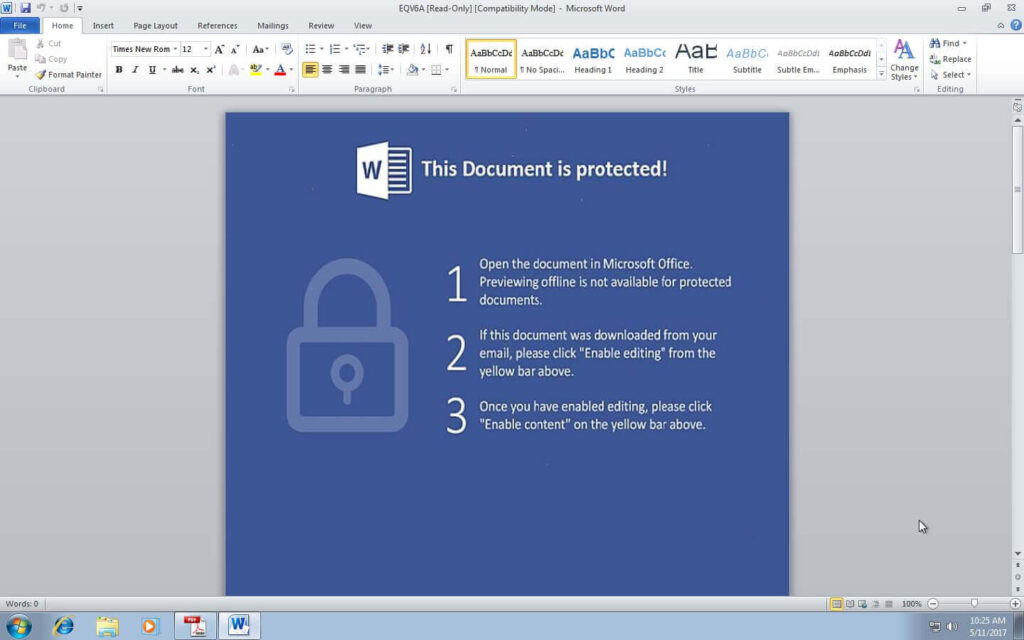The height and width of the screenshot is (640, 1024).
Task: Switch to the References tab
Action: coord(217,25)
